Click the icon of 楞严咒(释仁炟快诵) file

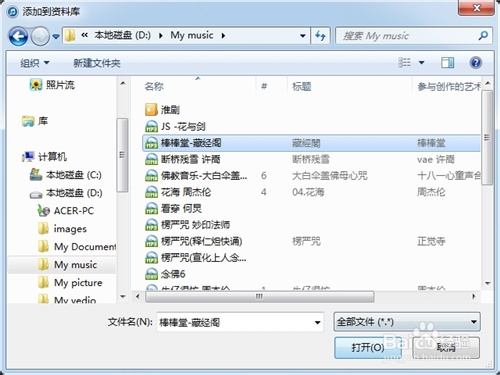(151, 241)
